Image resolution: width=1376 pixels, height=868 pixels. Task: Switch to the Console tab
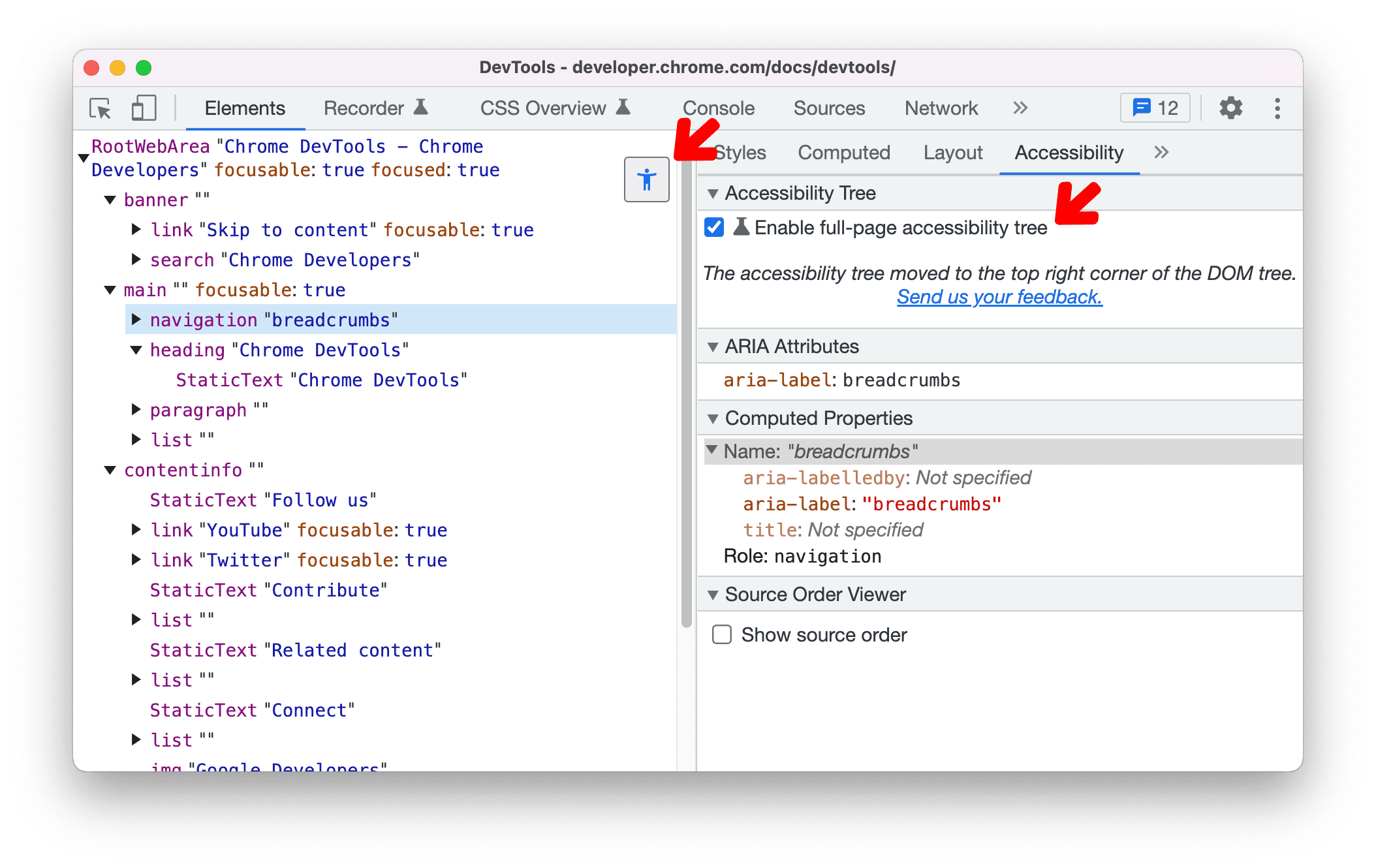tap(717, 108)
